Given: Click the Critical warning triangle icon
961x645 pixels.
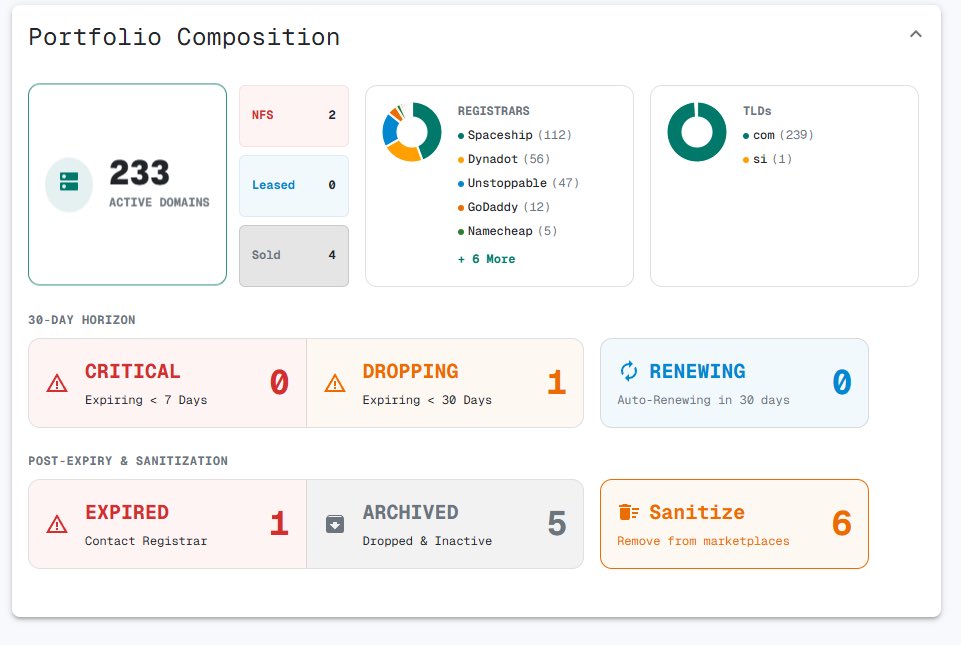Looking at the screenshot, I should pos(57,384).
